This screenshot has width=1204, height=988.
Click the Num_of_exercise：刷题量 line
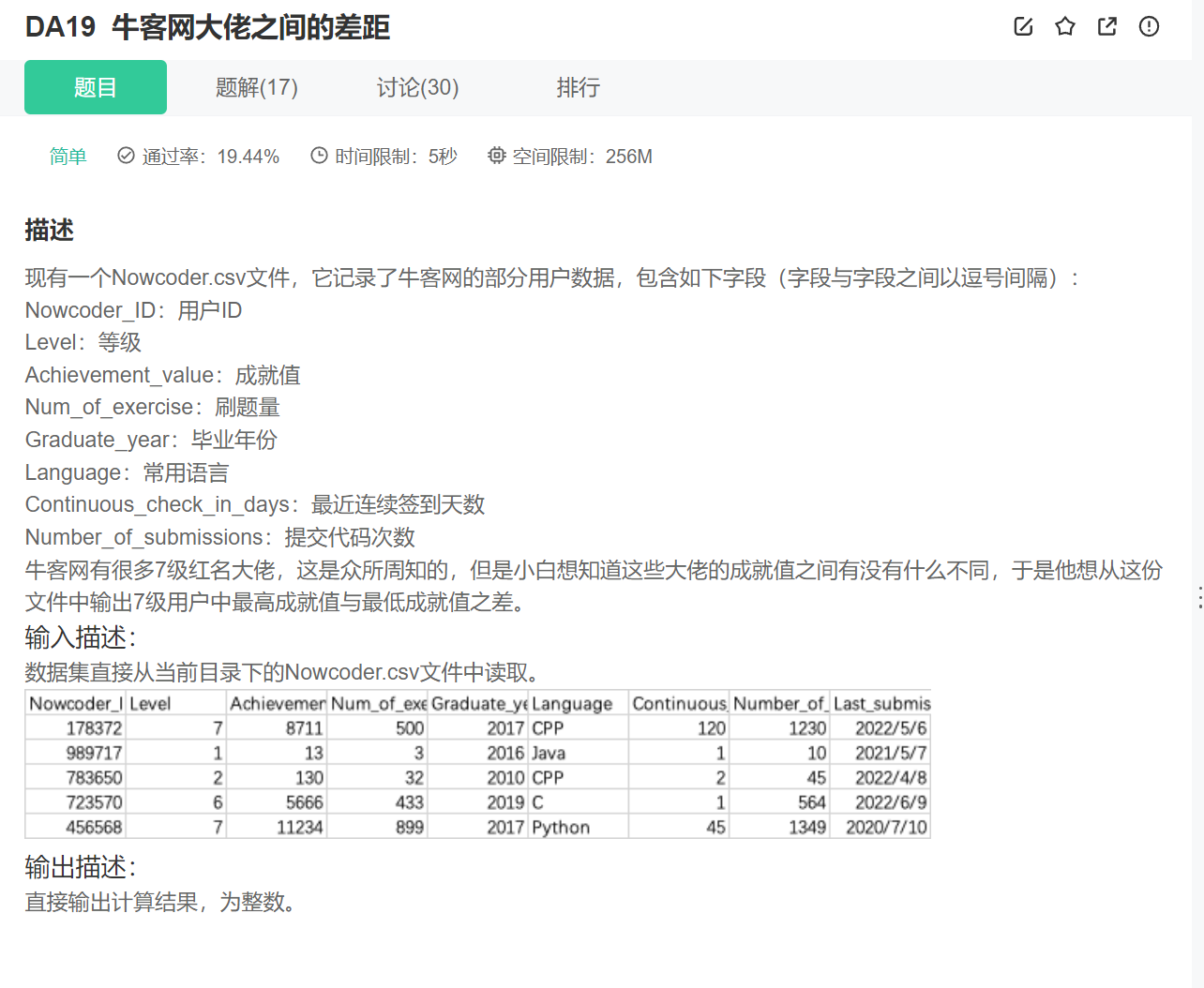(153, 407)
